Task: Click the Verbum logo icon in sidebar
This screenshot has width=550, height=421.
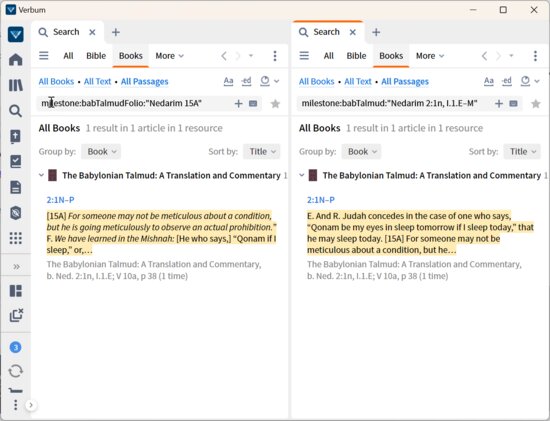Action: tap(15, 34)
